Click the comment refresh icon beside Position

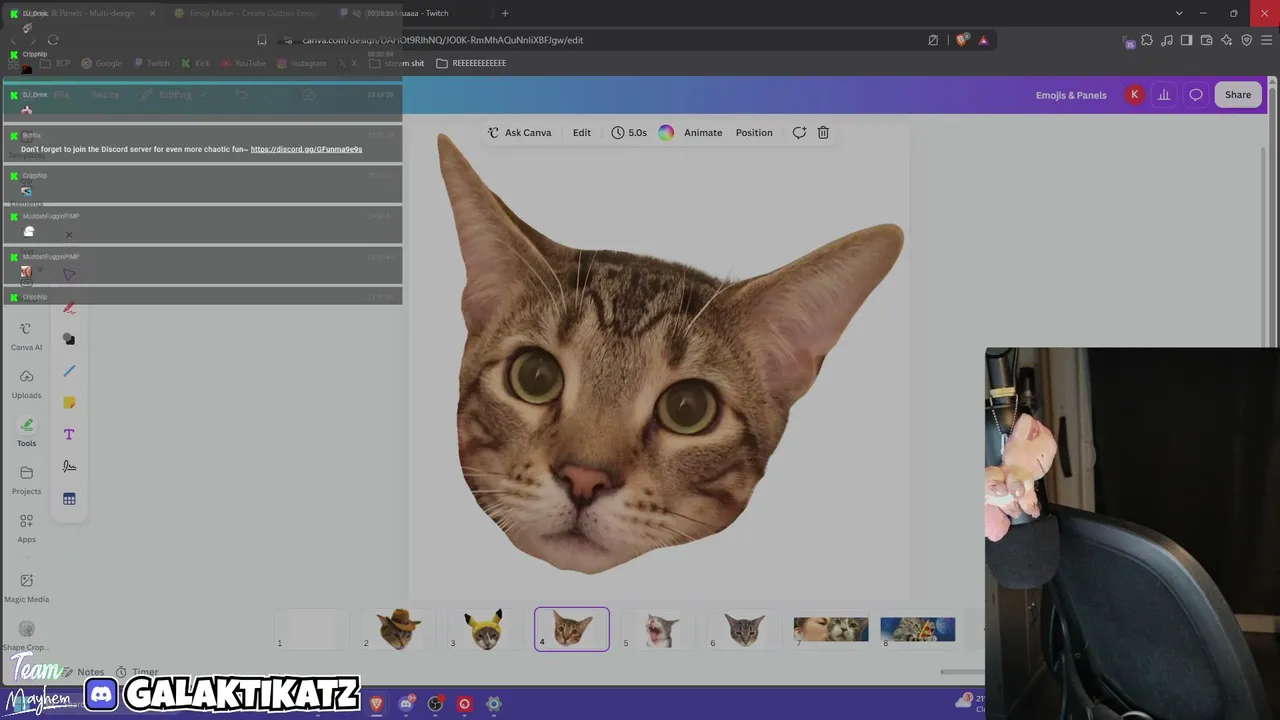[x=799, y=132]
